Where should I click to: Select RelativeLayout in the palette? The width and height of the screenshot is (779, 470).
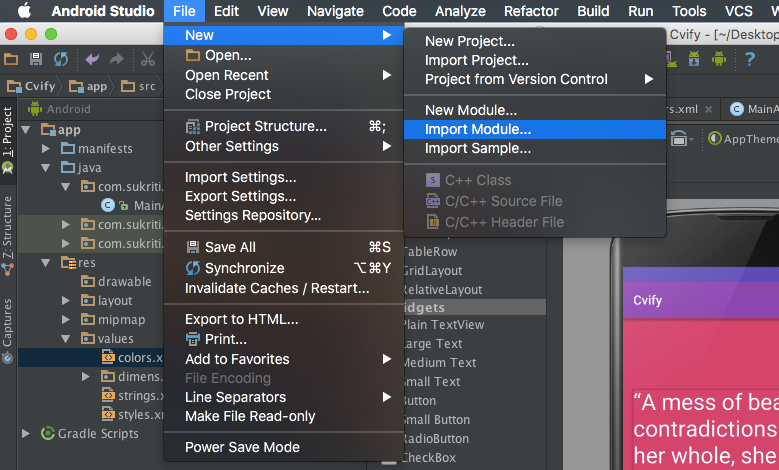click(x=443, y=290)
